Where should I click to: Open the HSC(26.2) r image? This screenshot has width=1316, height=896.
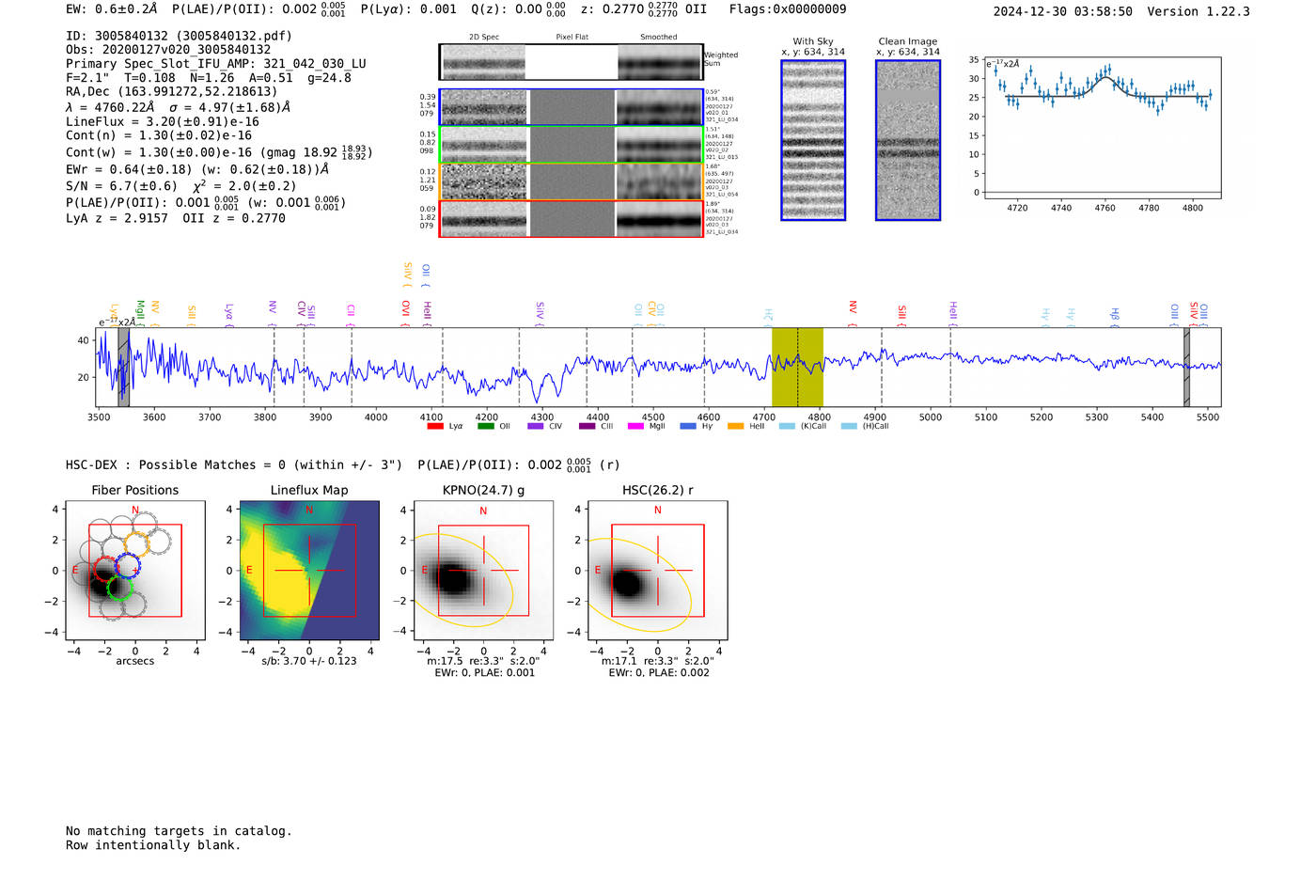point(657,570)
